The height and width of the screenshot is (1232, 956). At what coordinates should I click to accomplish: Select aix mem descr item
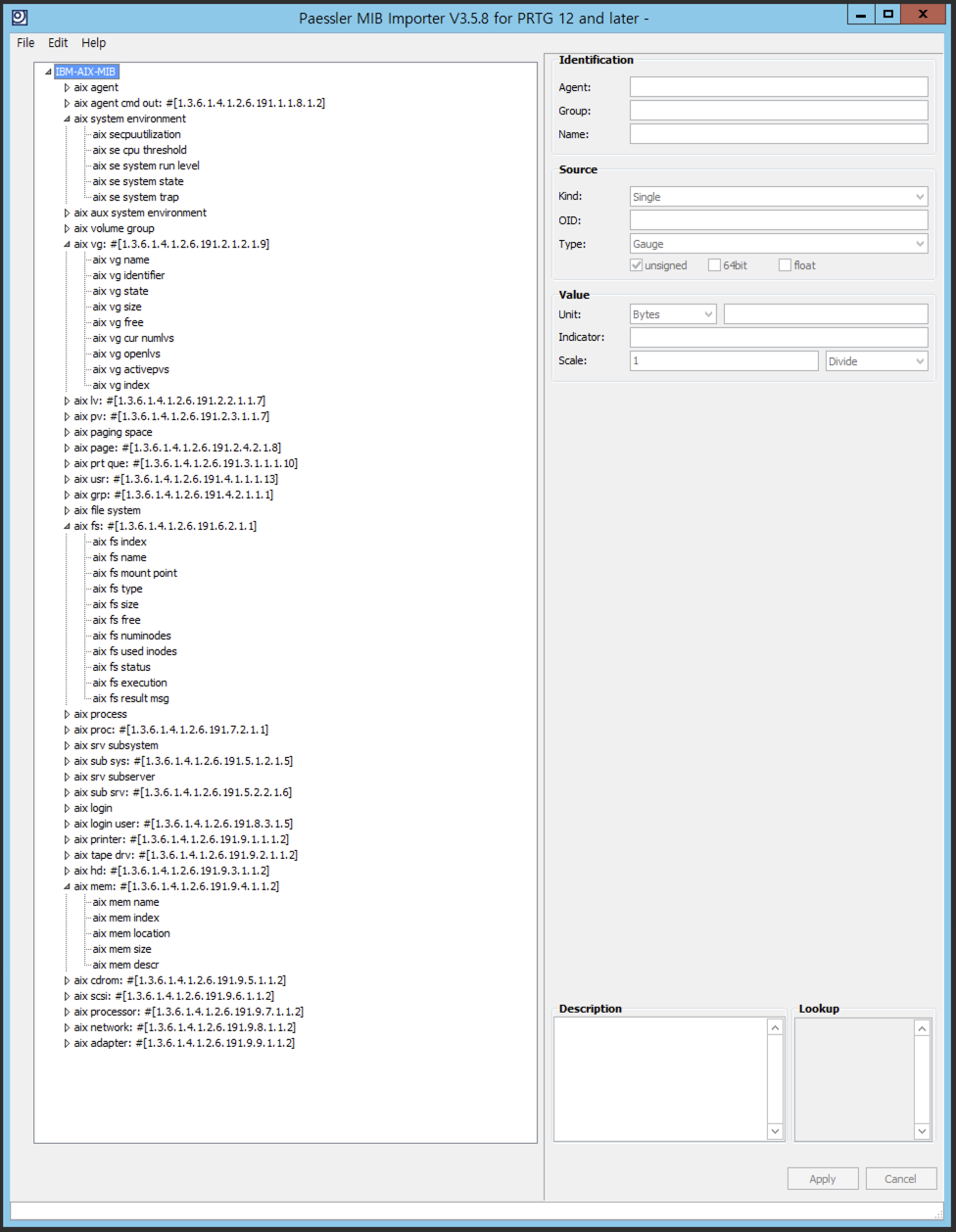125,965
